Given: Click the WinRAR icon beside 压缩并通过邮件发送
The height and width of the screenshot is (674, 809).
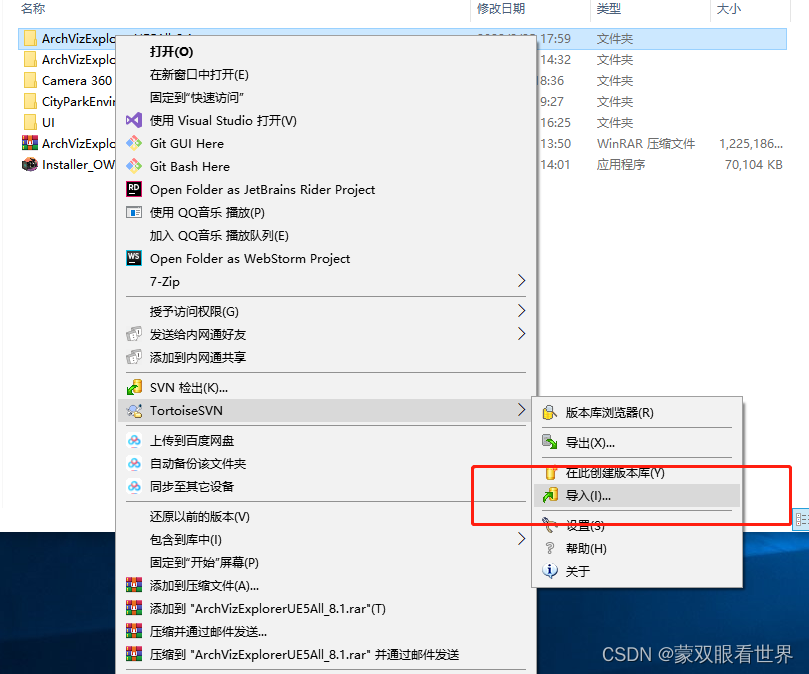Looking at the screenshot, I should tap(134, 631).
